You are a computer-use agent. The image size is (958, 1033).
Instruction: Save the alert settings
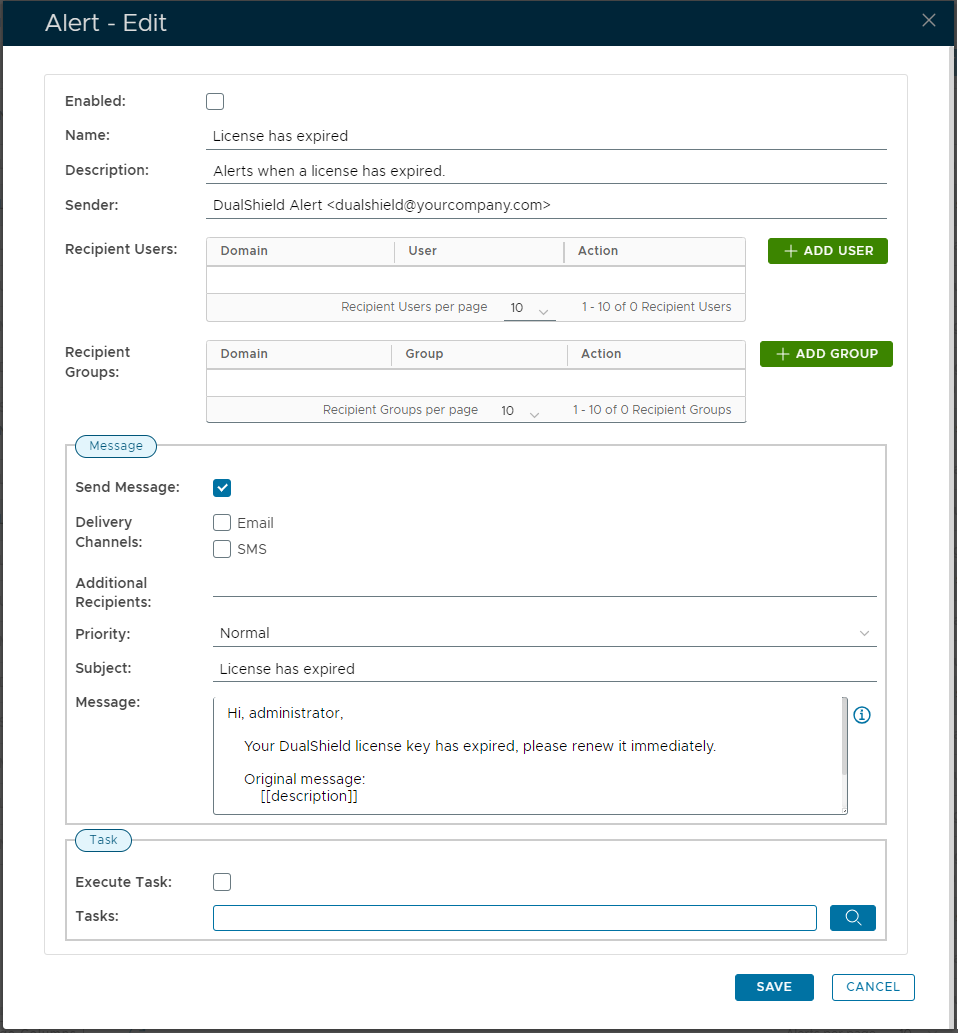(773, 987)
